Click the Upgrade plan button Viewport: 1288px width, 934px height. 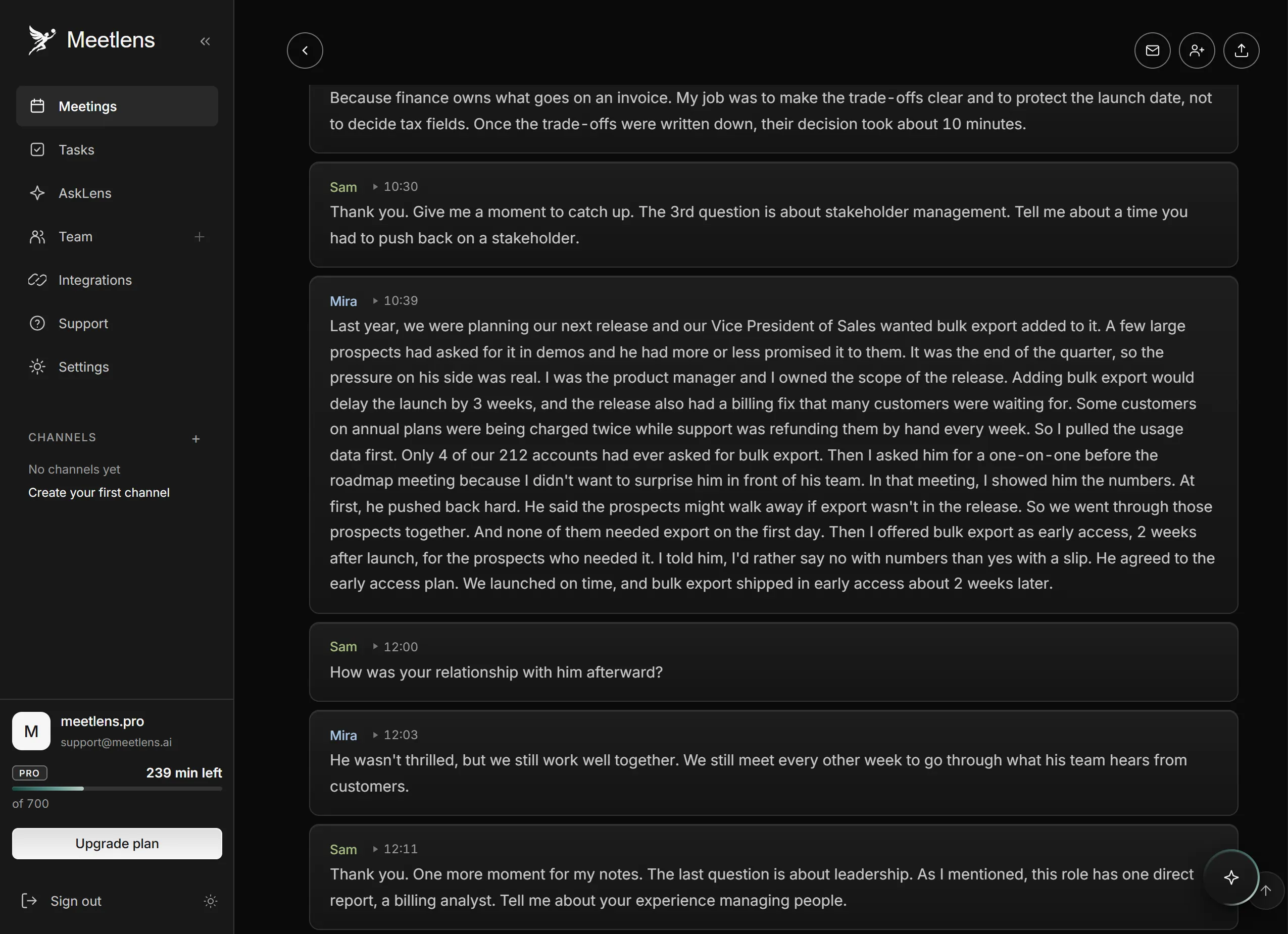pyautogui.click(x=117, y=843)
